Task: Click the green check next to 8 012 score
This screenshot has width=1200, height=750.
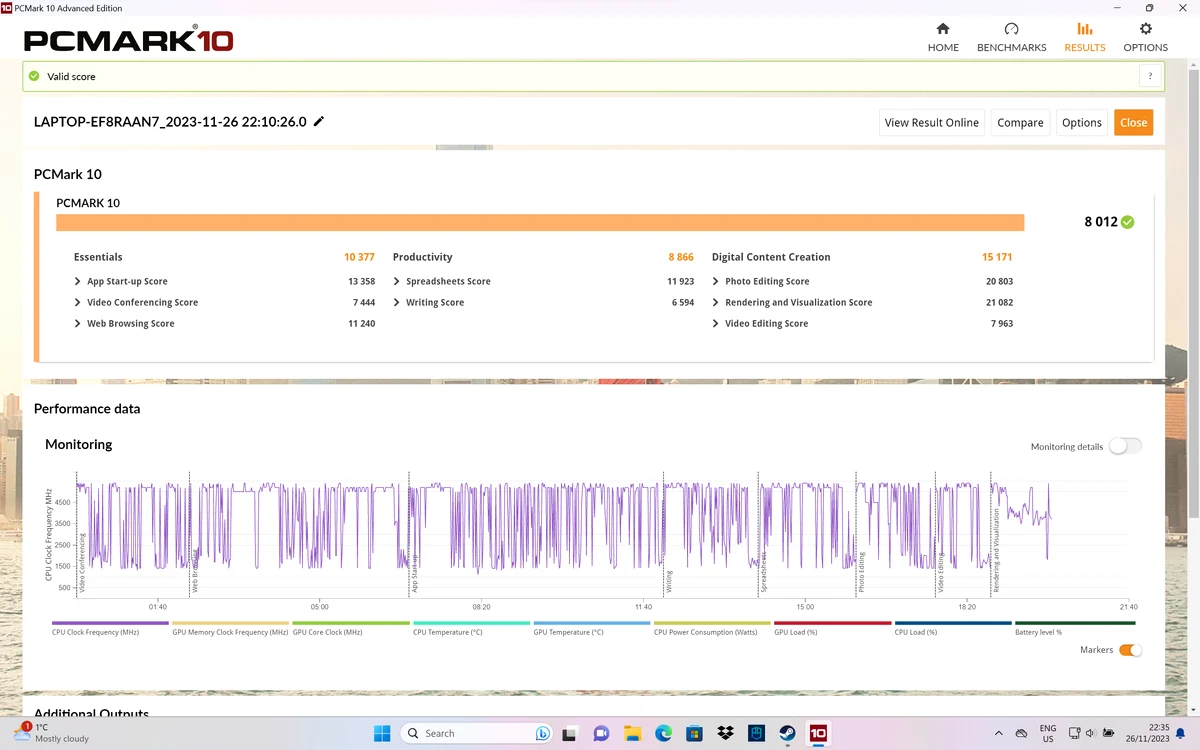Action: [1128, 222]
